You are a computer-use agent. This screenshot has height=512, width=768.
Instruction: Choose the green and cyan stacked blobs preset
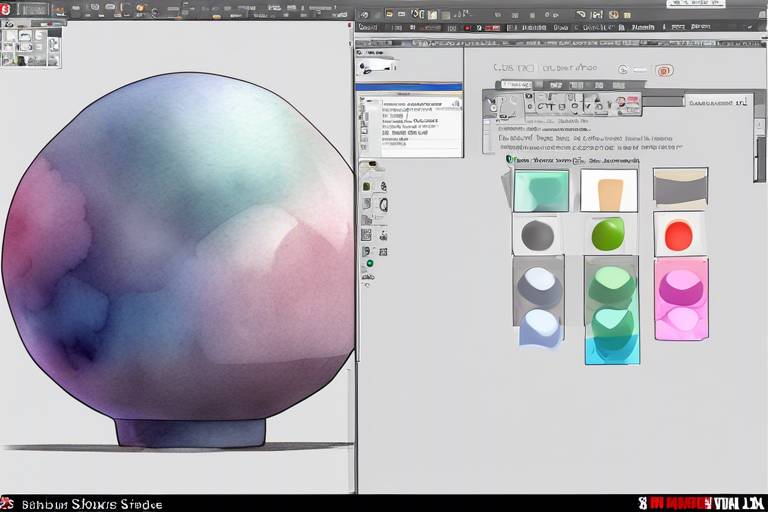[612, 311]
